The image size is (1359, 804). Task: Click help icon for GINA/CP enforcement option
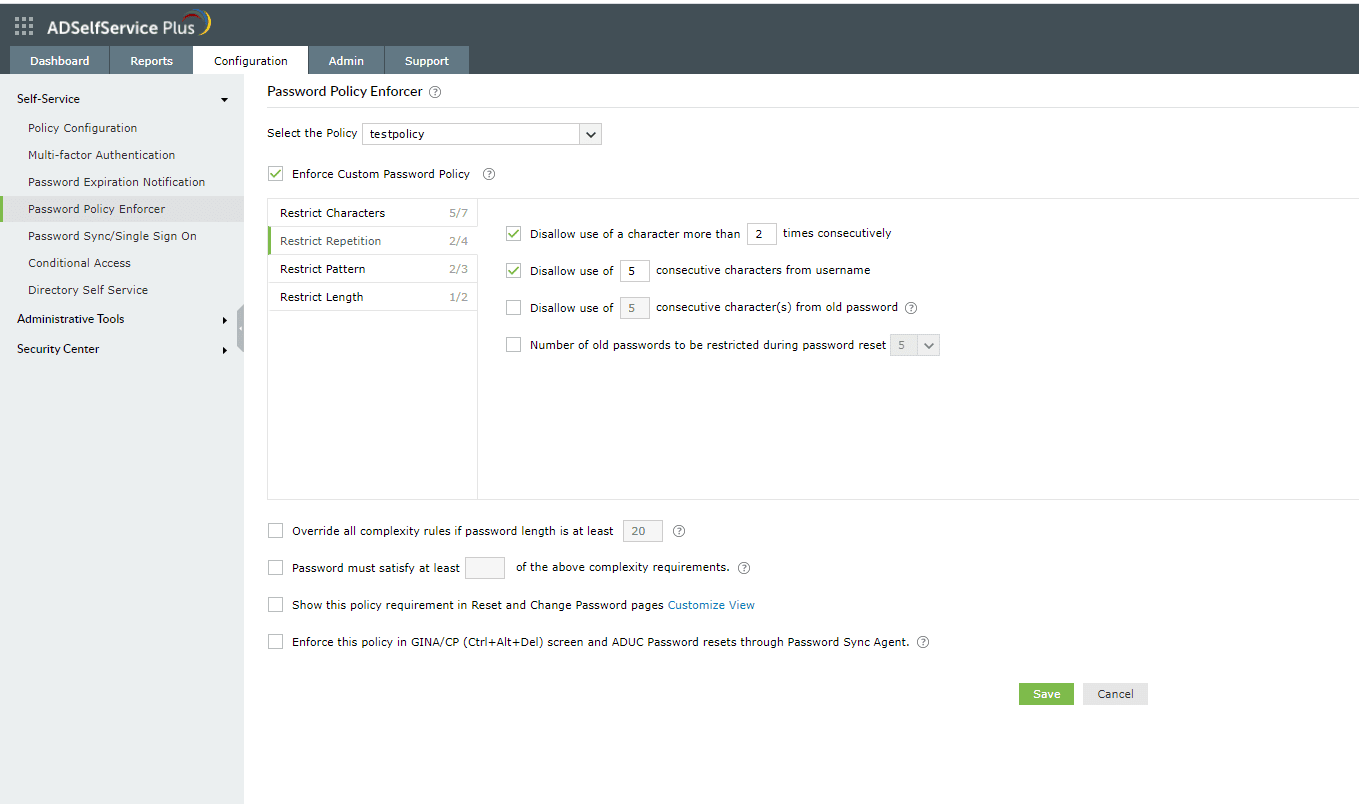[x=922, y=643]
